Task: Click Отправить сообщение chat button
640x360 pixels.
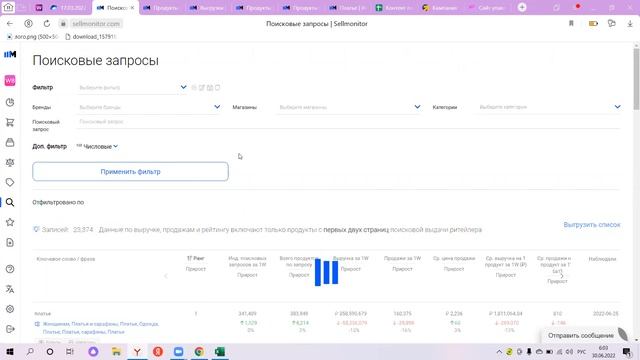Action: 580,336
